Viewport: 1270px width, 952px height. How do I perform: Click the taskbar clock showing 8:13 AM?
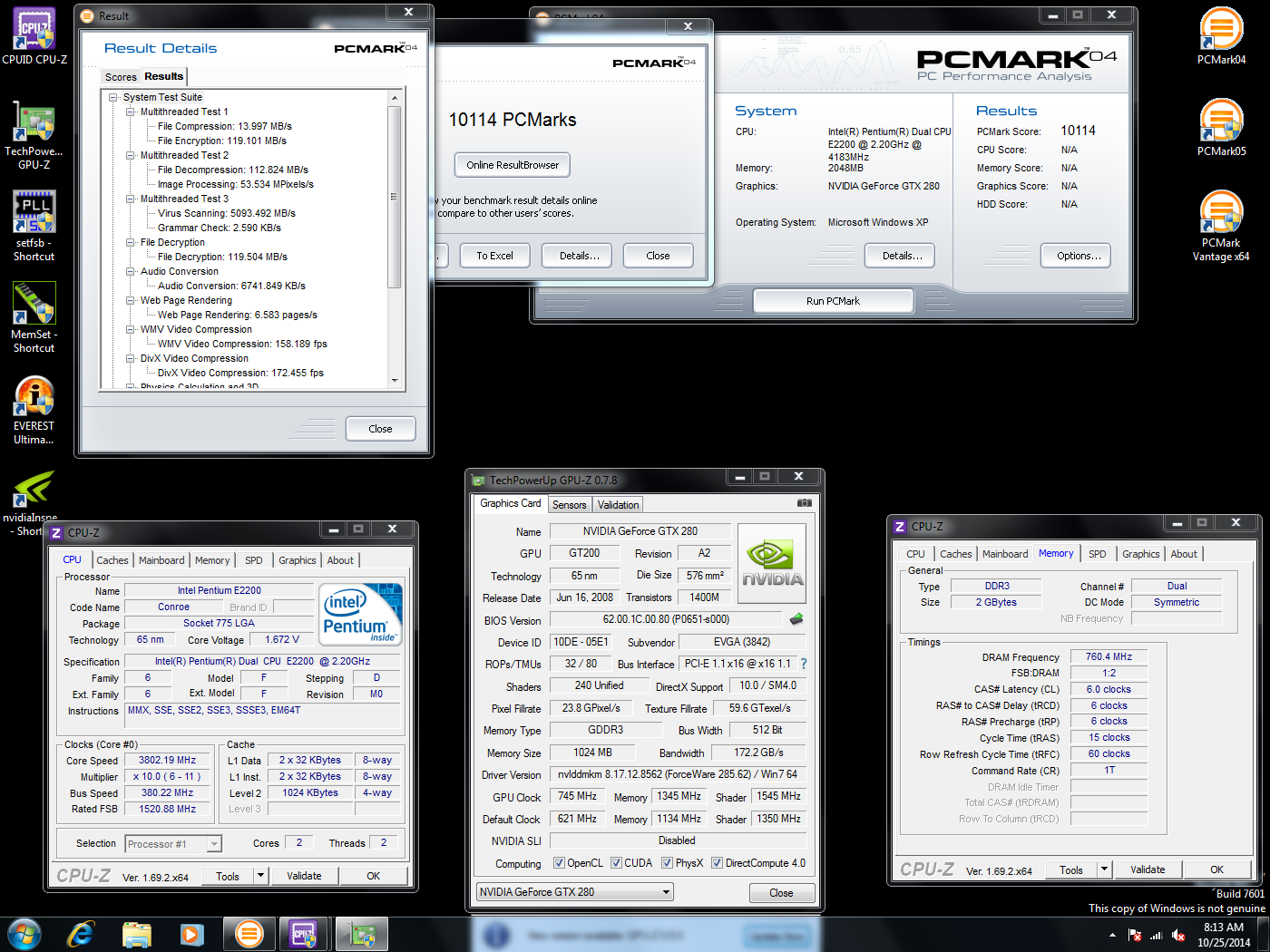(1223, 935)
